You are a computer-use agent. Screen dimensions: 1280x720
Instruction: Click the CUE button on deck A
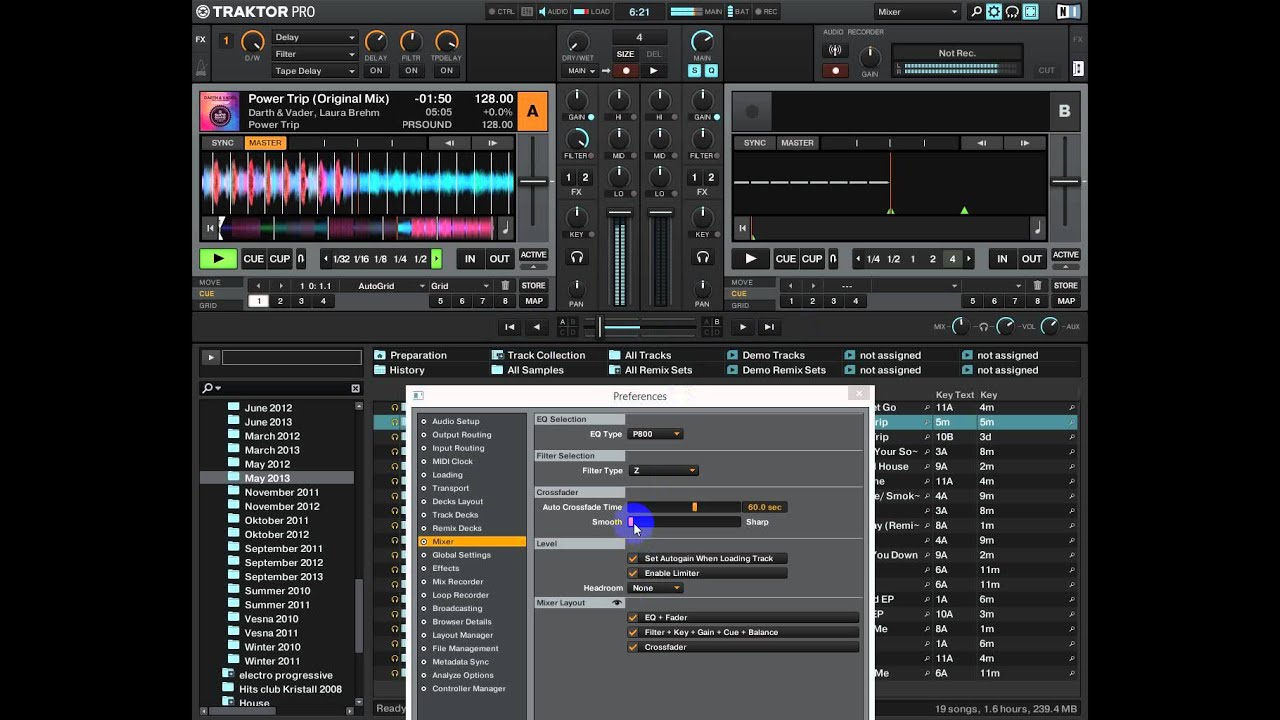[254, 259]
